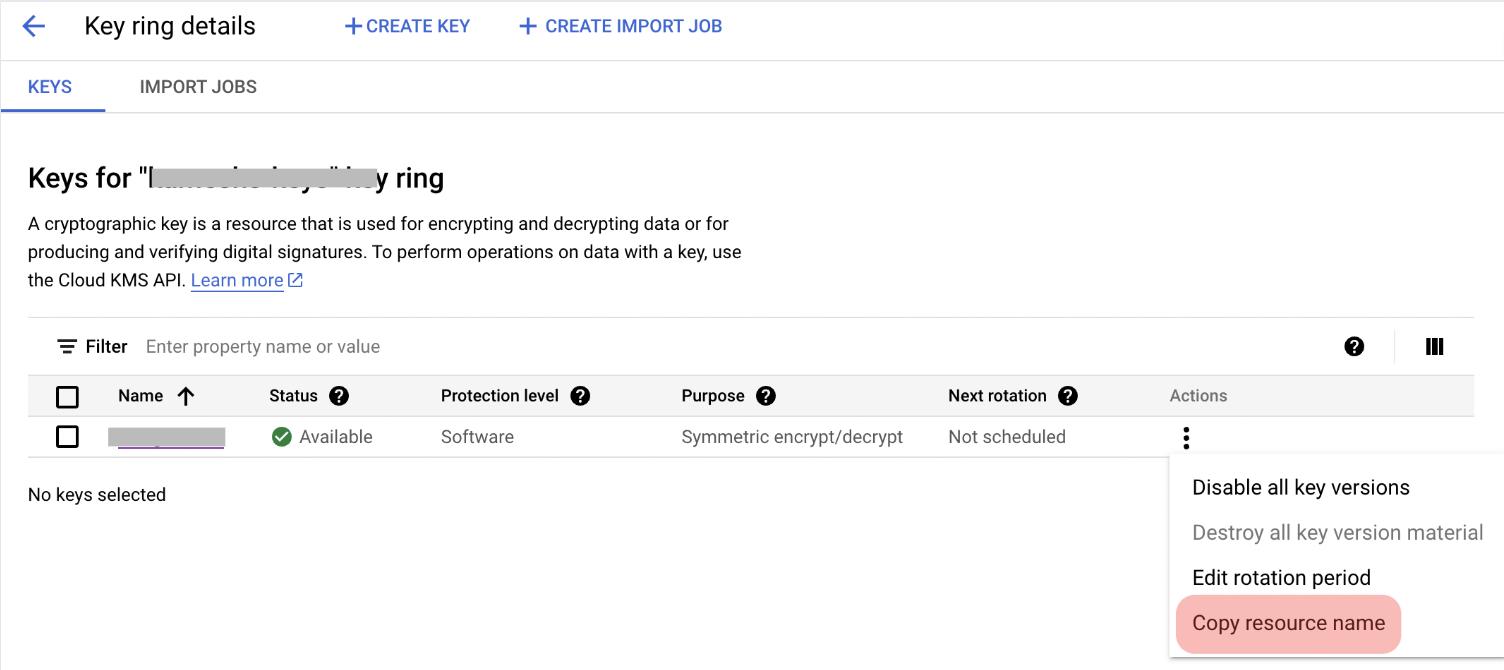The width and height of the screenshot is (1504, 670).
Task: Select Copy resource name from the menu
Action: click(x=1288, y=623)
